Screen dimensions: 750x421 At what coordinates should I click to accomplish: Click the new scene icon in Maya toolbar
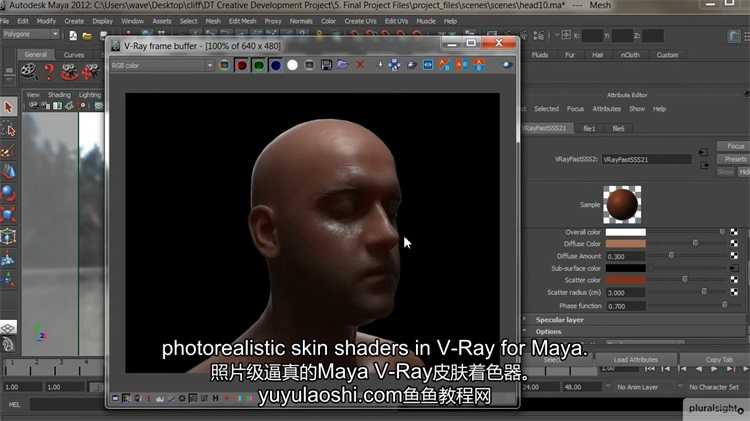[x=73, y=35]
